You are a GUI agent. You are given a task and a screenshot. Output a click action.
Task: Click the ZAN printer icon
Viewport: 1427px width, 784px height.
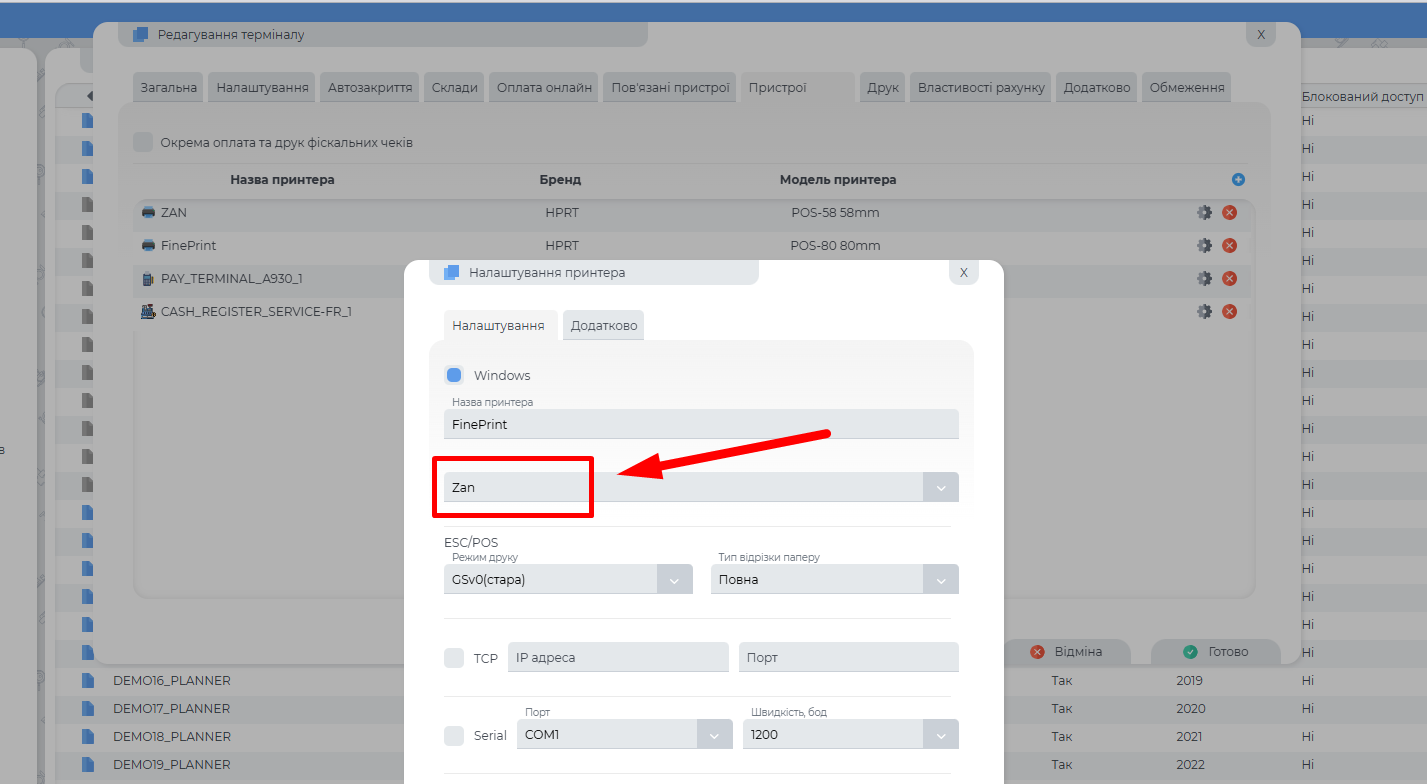(148, 213)
